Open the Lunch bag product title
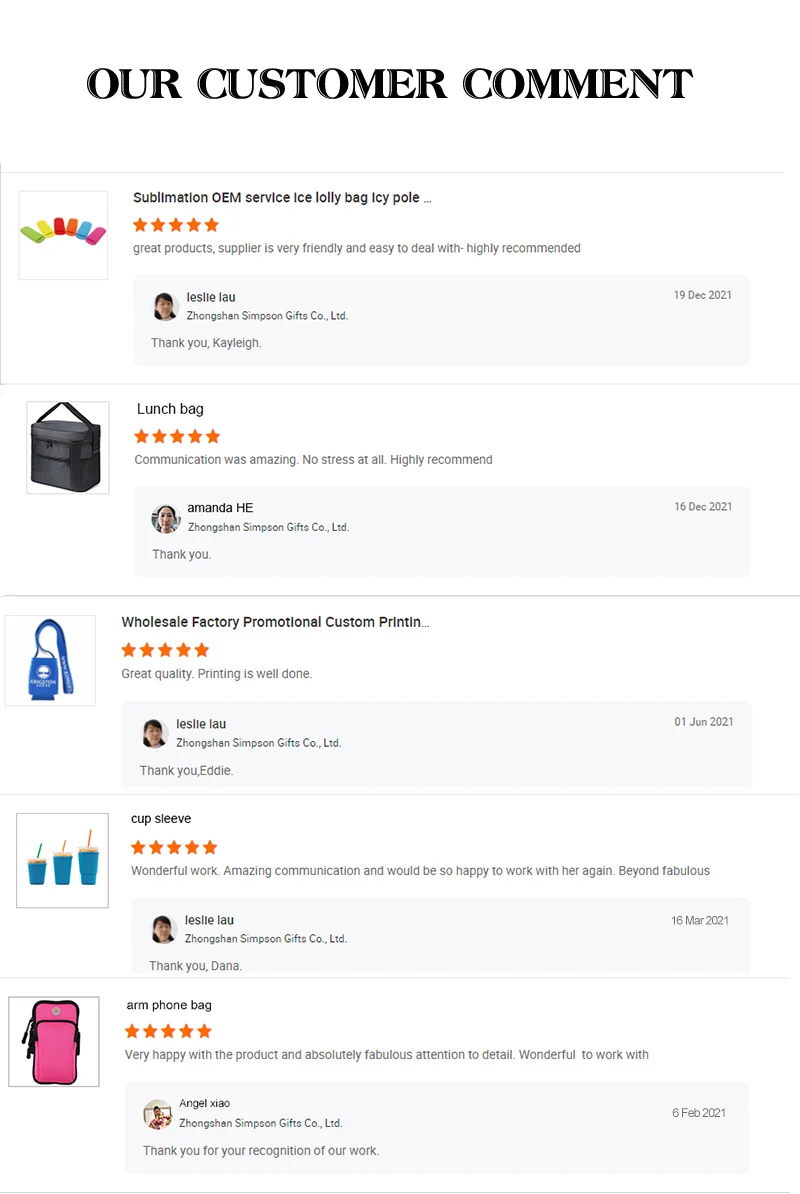This screenshot has height=1194, width=800. [170, 409]
